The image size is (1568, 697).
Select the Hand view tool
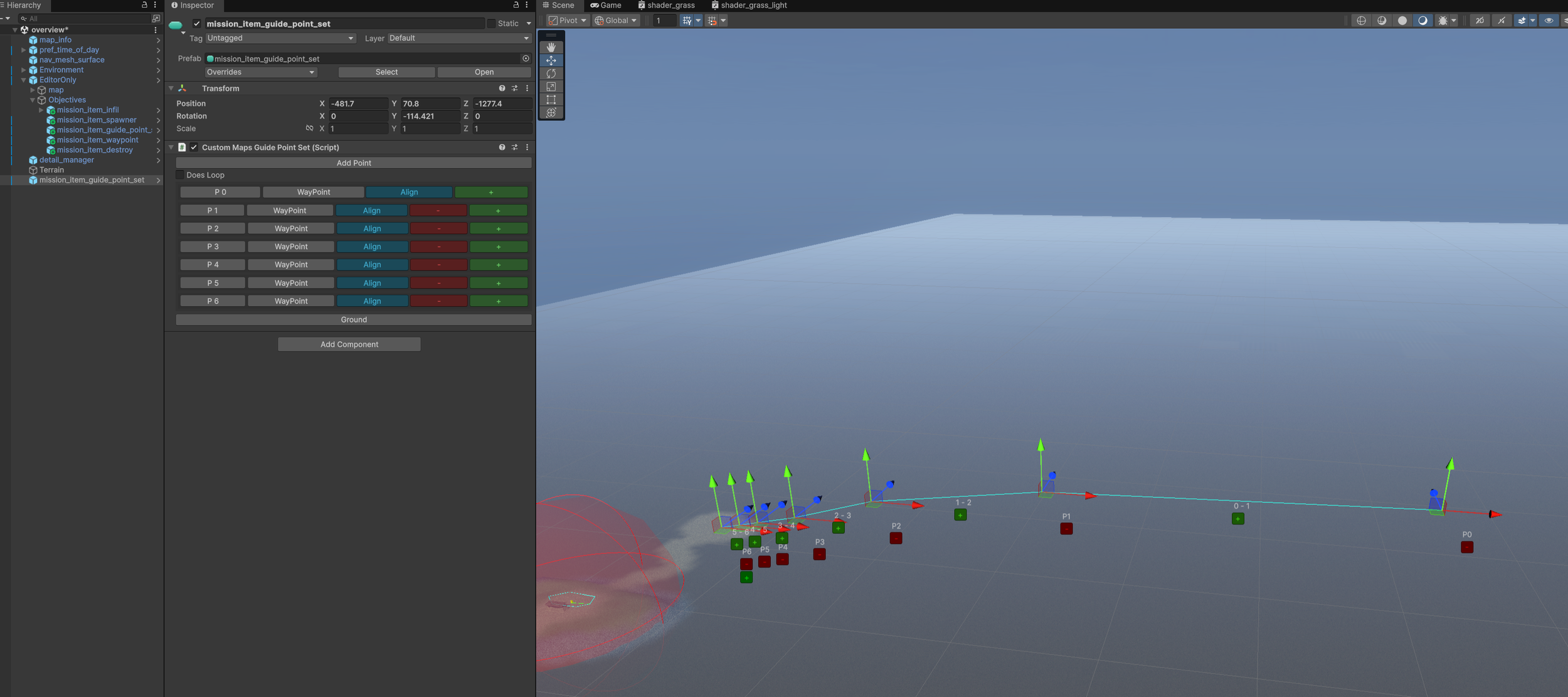click(x=551, y=47)
